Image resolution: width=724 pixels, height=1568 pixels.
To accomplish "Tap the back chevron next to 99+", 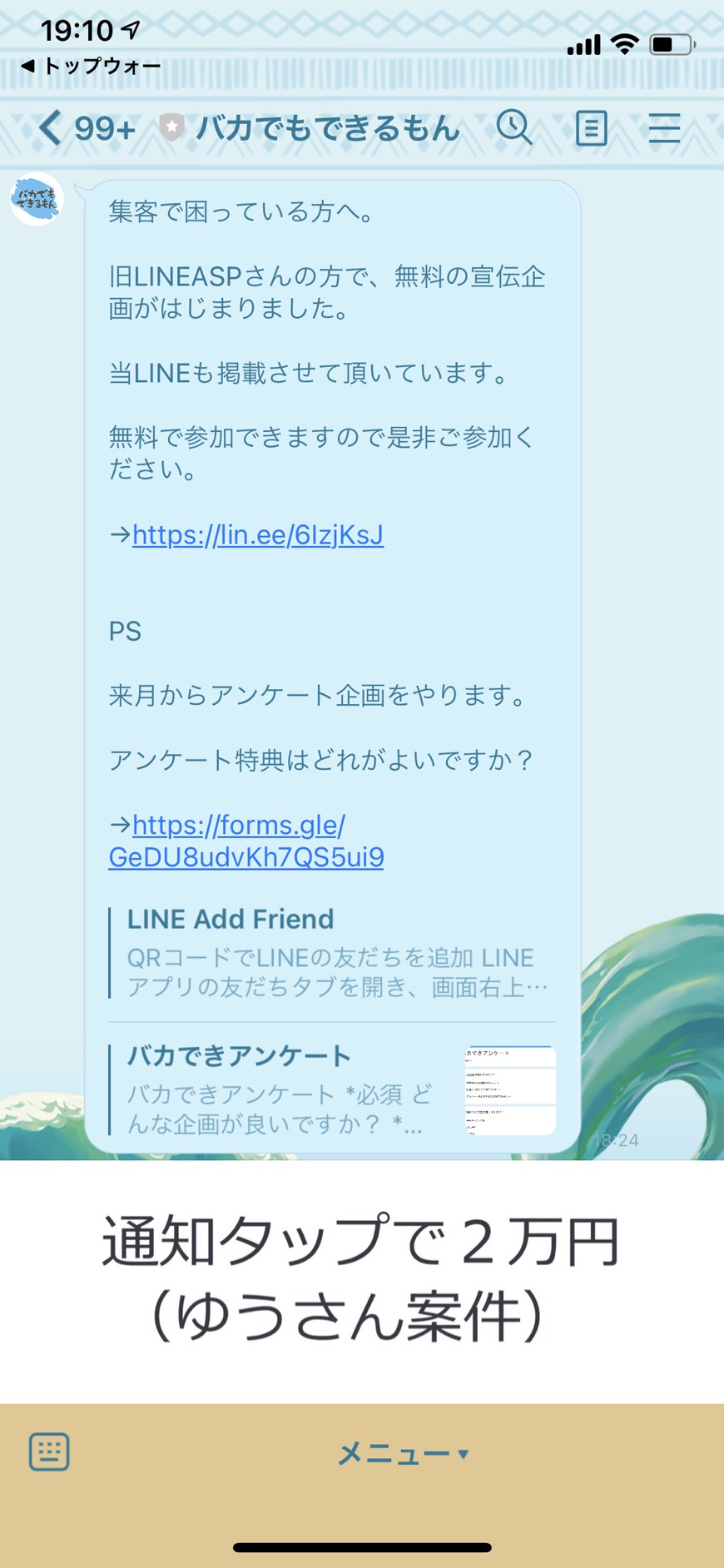I will click(51, 128).
